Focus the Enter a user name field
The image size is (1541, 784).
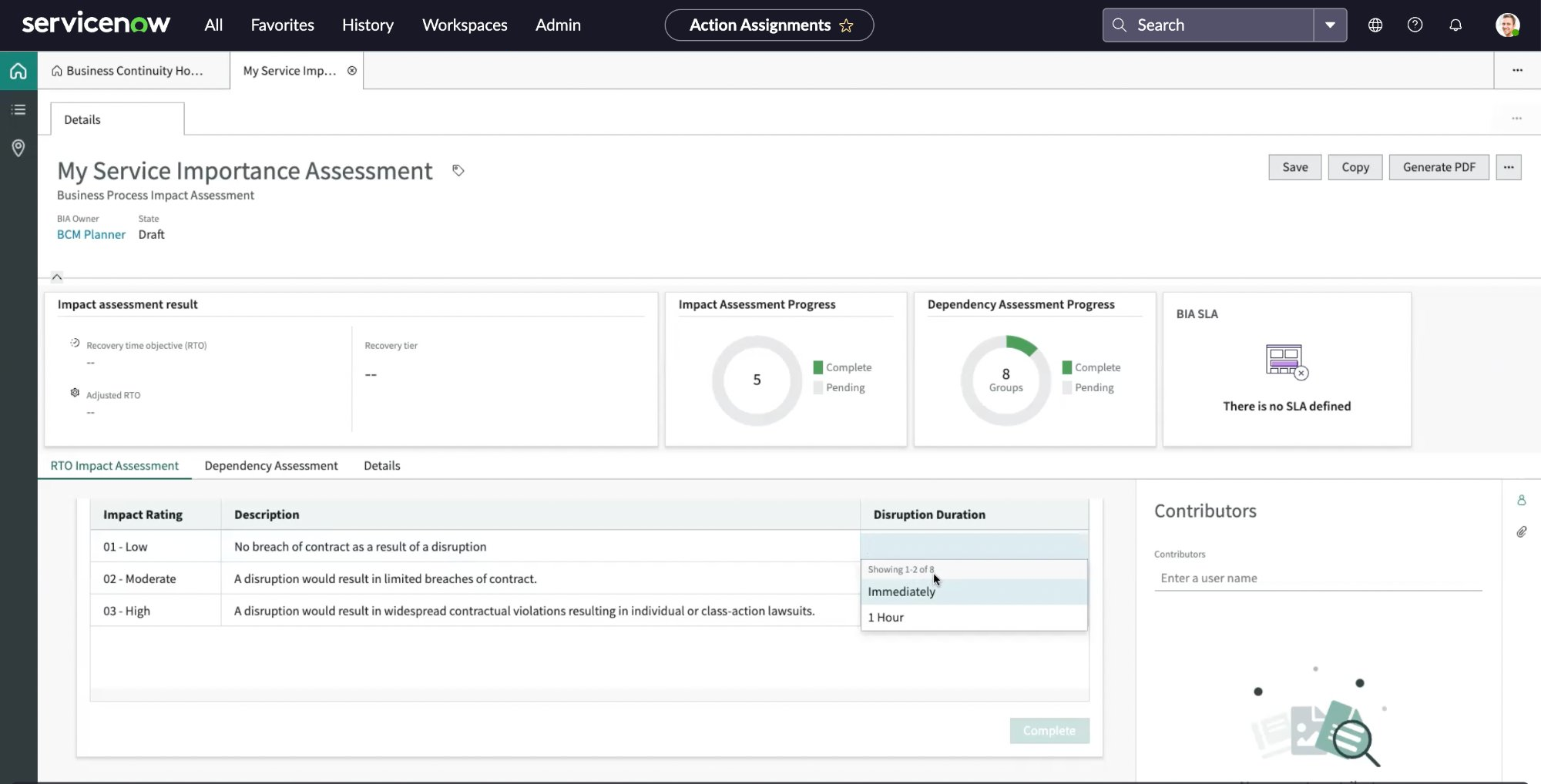[x=1318, y=578]
